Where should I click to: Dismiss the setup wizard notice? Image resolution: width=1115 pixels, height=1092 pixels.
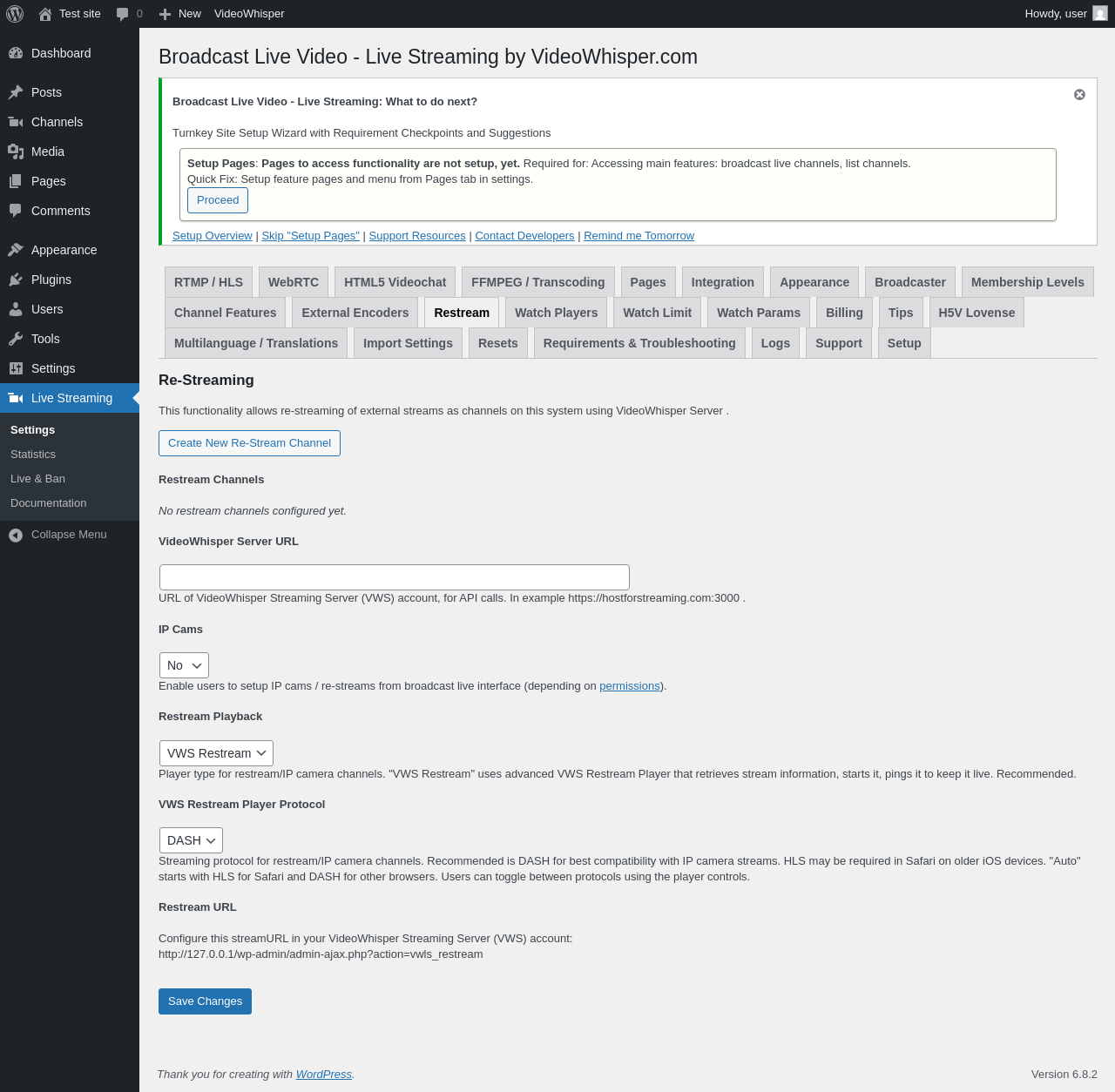[x=1079, y=95]
